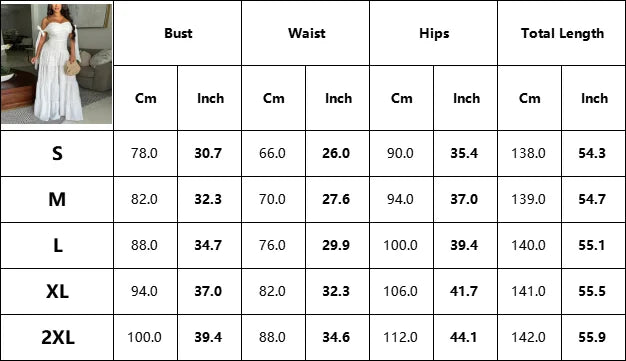Click the 41.7 hips inch cell

[465, 291]
